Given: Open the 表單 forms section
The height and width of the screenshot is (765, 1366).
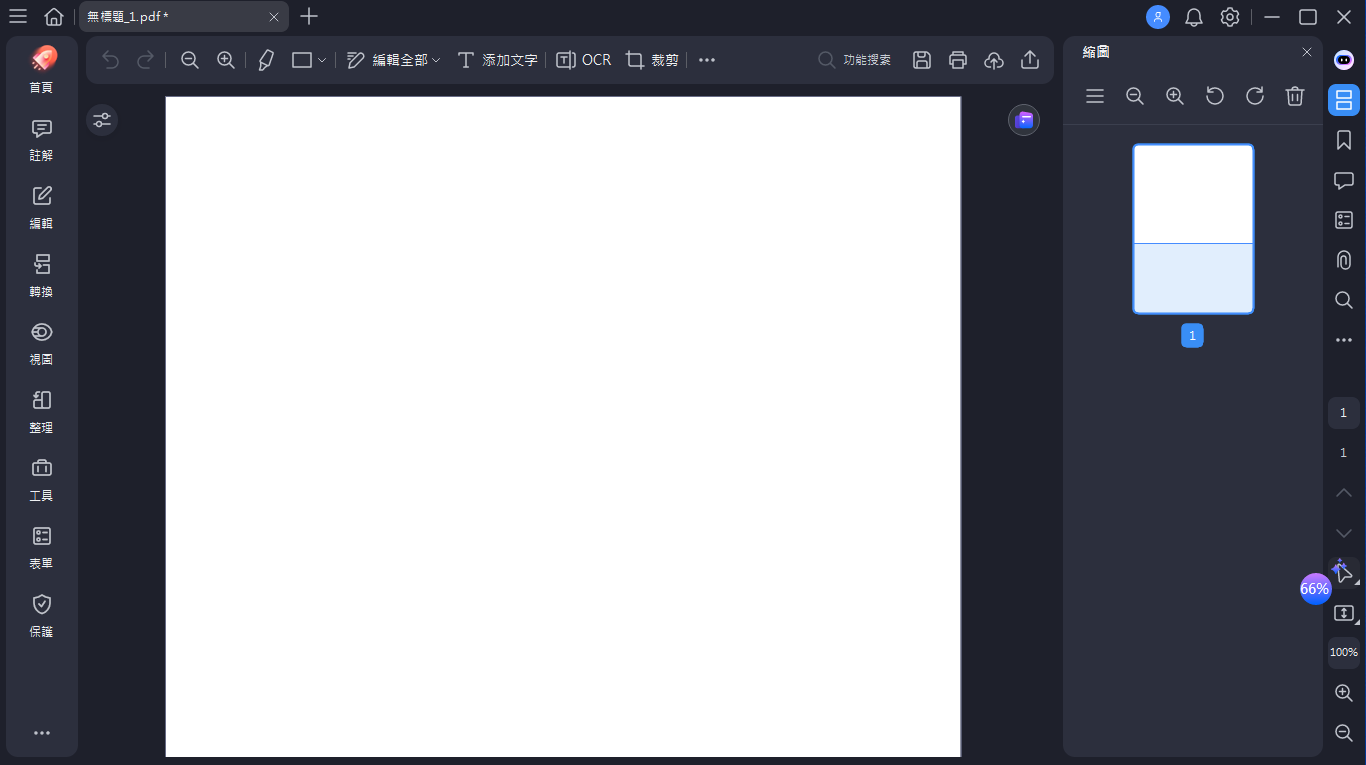Looking at the screenshot, I should pos(42,548).
